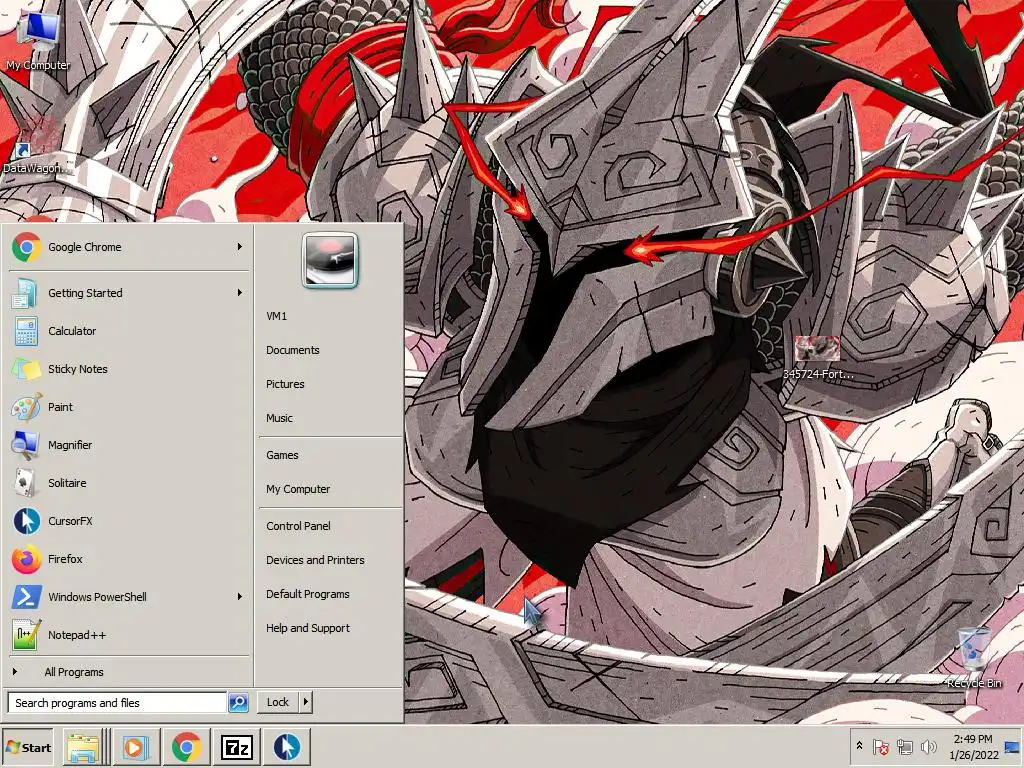
Task: Click the Getting Started icon
Action: click(x=24, y=293)
